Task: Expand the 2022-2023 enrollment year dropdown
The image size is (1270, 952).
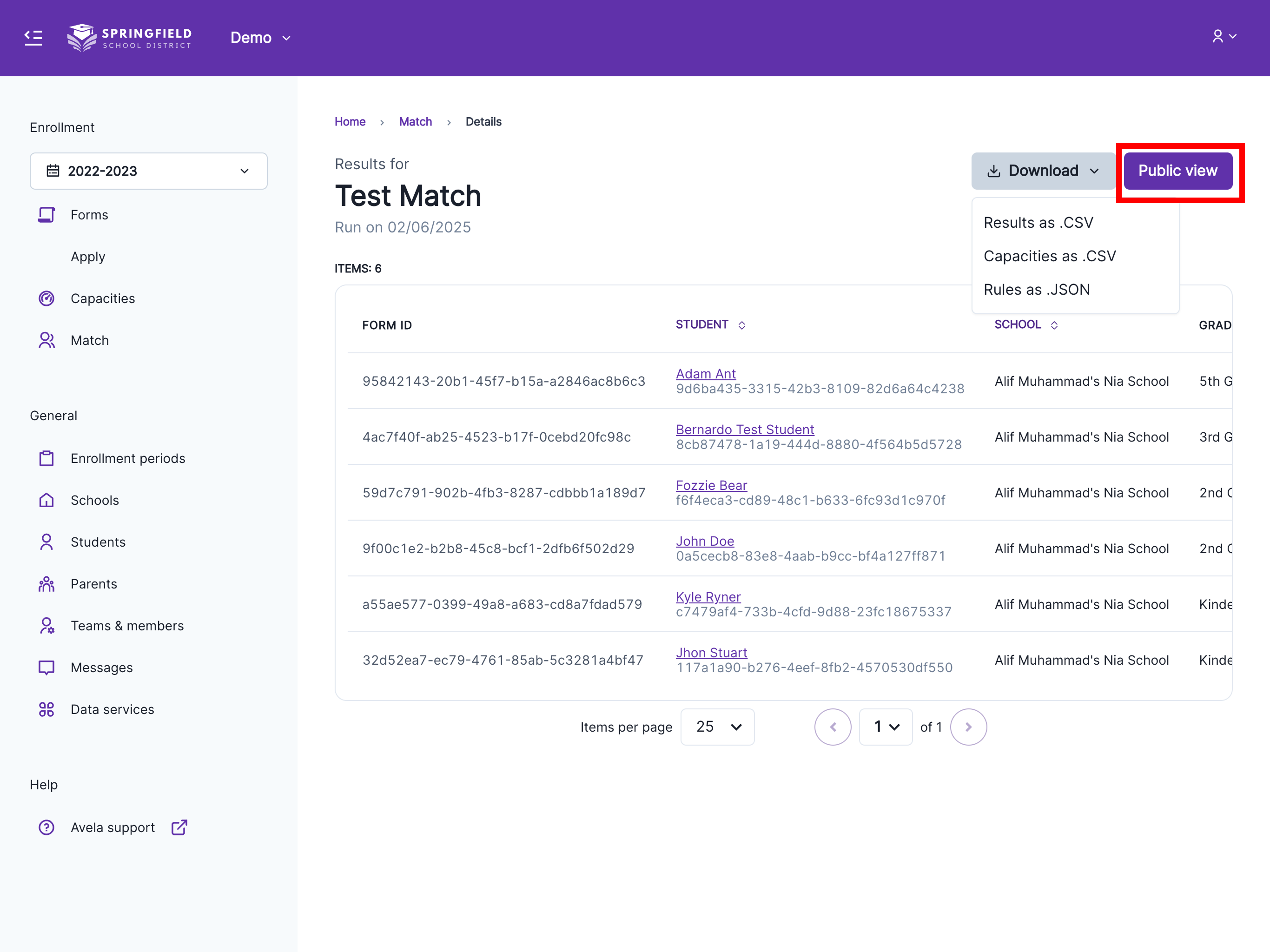Action: click(149, 171)
